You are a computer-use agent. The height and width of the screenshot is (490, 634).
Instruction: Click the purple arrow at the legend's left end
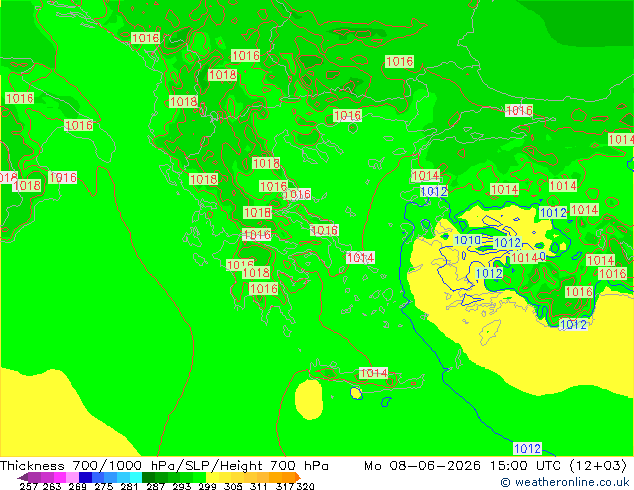[x=23, y=477]
